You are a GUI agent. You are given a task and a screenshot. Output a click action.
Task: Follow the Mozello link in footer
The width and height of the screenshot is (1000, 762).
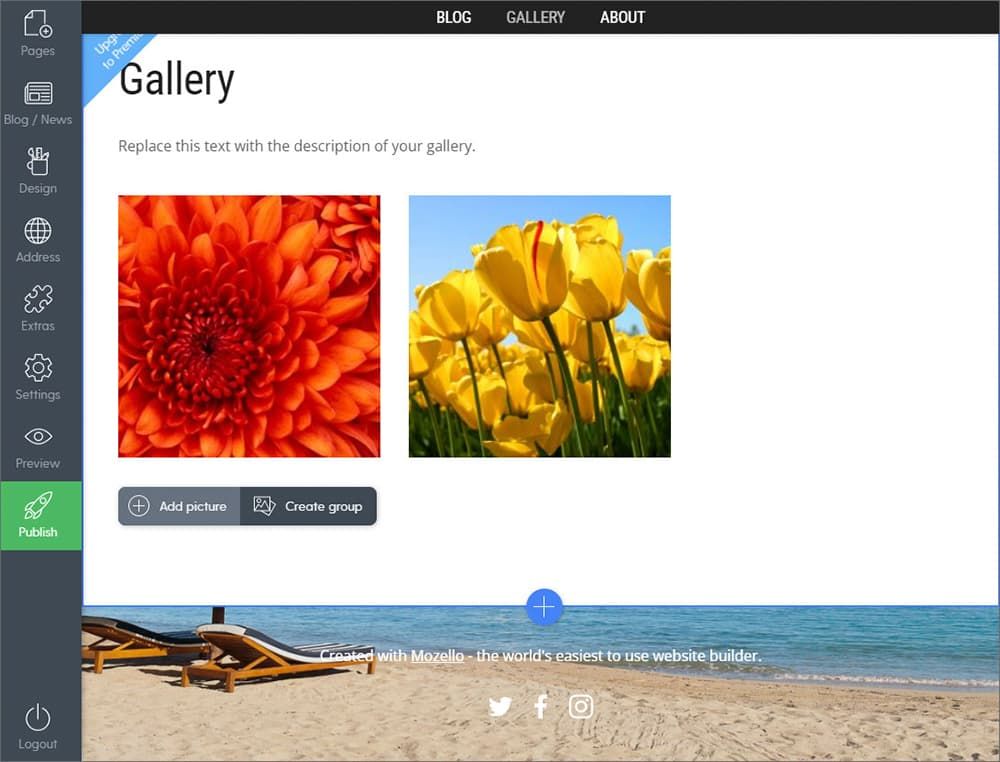pos(438,656)
